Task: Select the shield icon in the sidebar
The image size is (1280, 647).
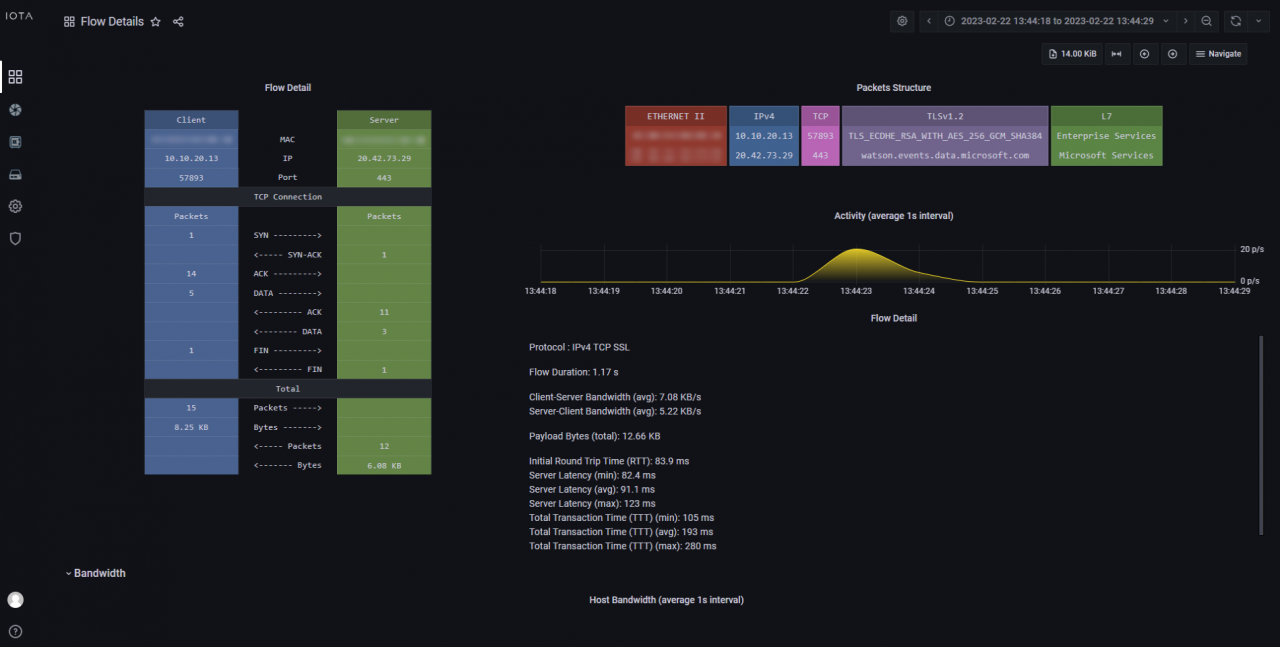Action: (x=14, y=238)
